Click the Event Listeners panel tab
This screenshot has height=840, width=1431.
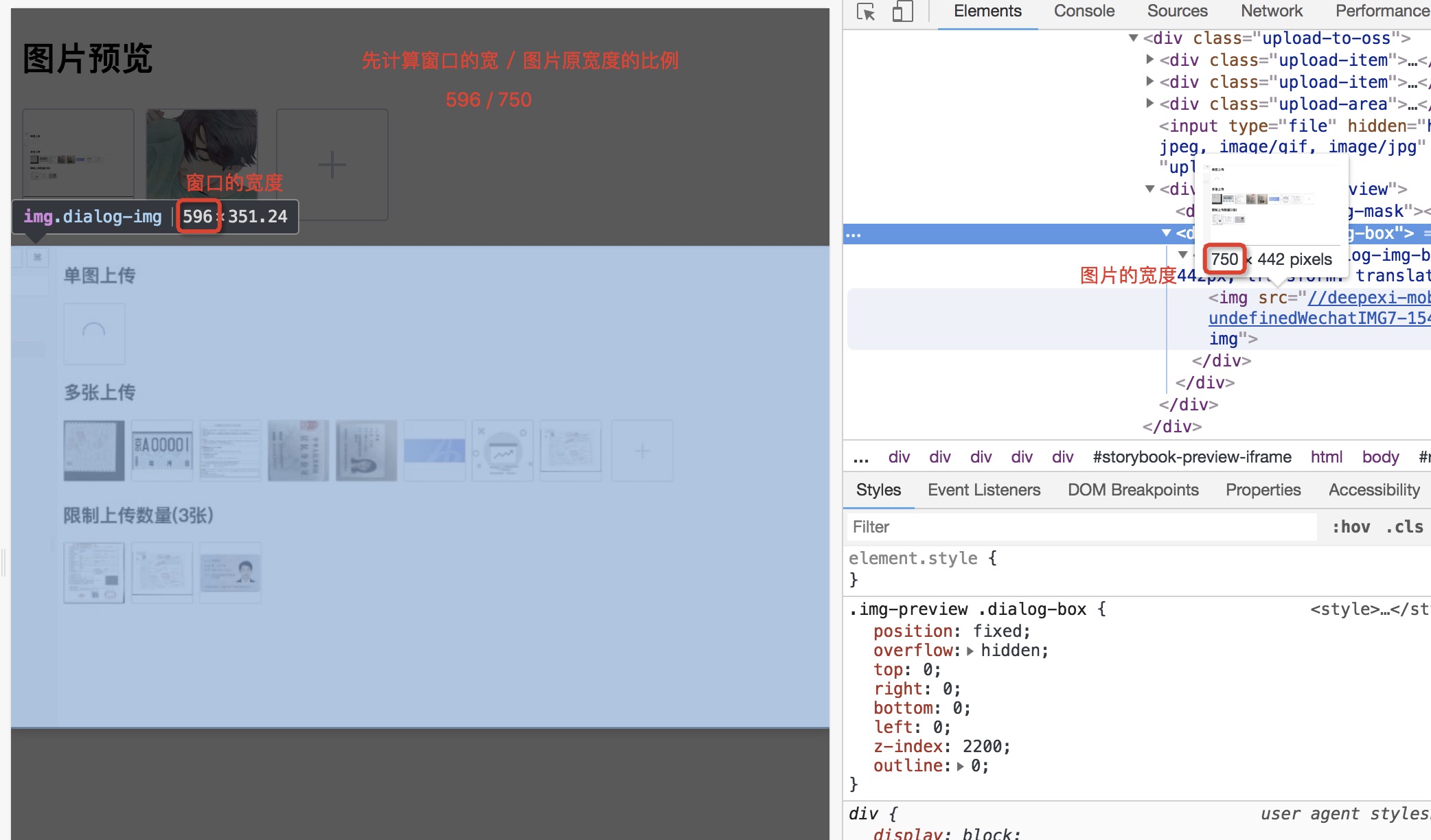click(982, 490)
